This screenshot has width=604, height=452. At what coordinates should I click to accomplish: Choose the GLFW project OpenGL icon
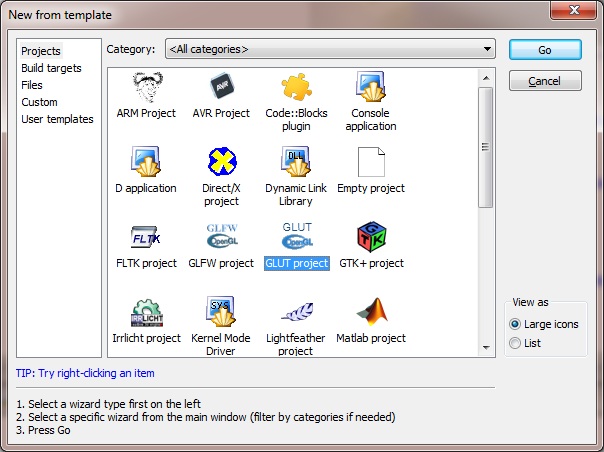click(x=222, y=235)
